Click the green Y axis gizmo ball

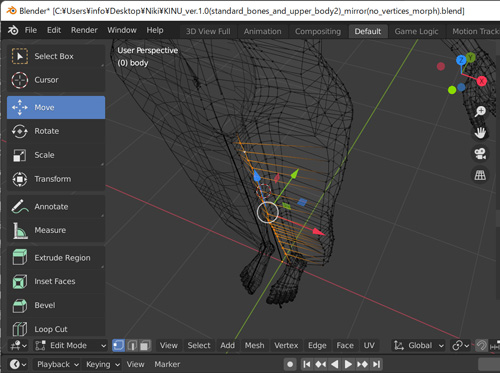click(470, 57)
